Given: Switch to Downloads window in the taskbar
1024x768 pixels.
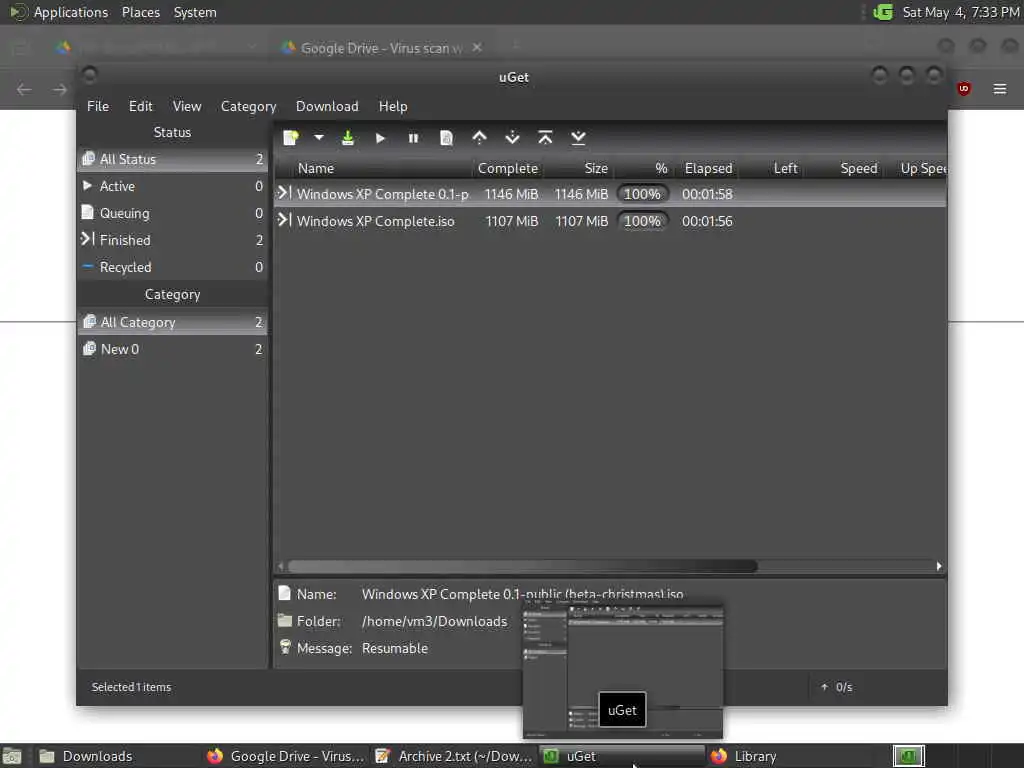Looking at the screenshot, I should 118,756.
